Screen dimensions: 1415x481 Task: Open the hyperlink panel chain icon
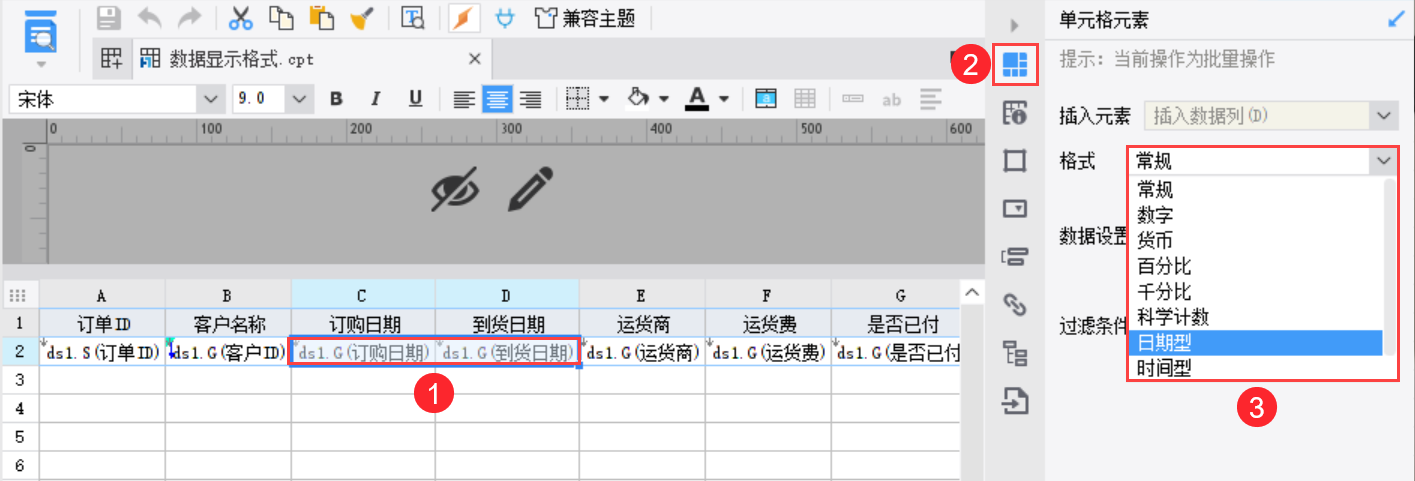click(1015, 303)
